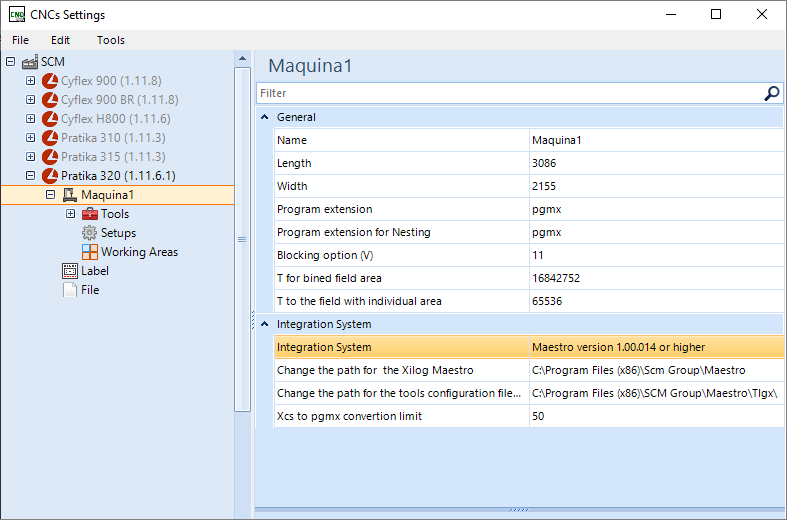The width and height of the screenshot is (793, 524).
Task: Open the Tools menu in menu bar
Action: click(111, 40)
